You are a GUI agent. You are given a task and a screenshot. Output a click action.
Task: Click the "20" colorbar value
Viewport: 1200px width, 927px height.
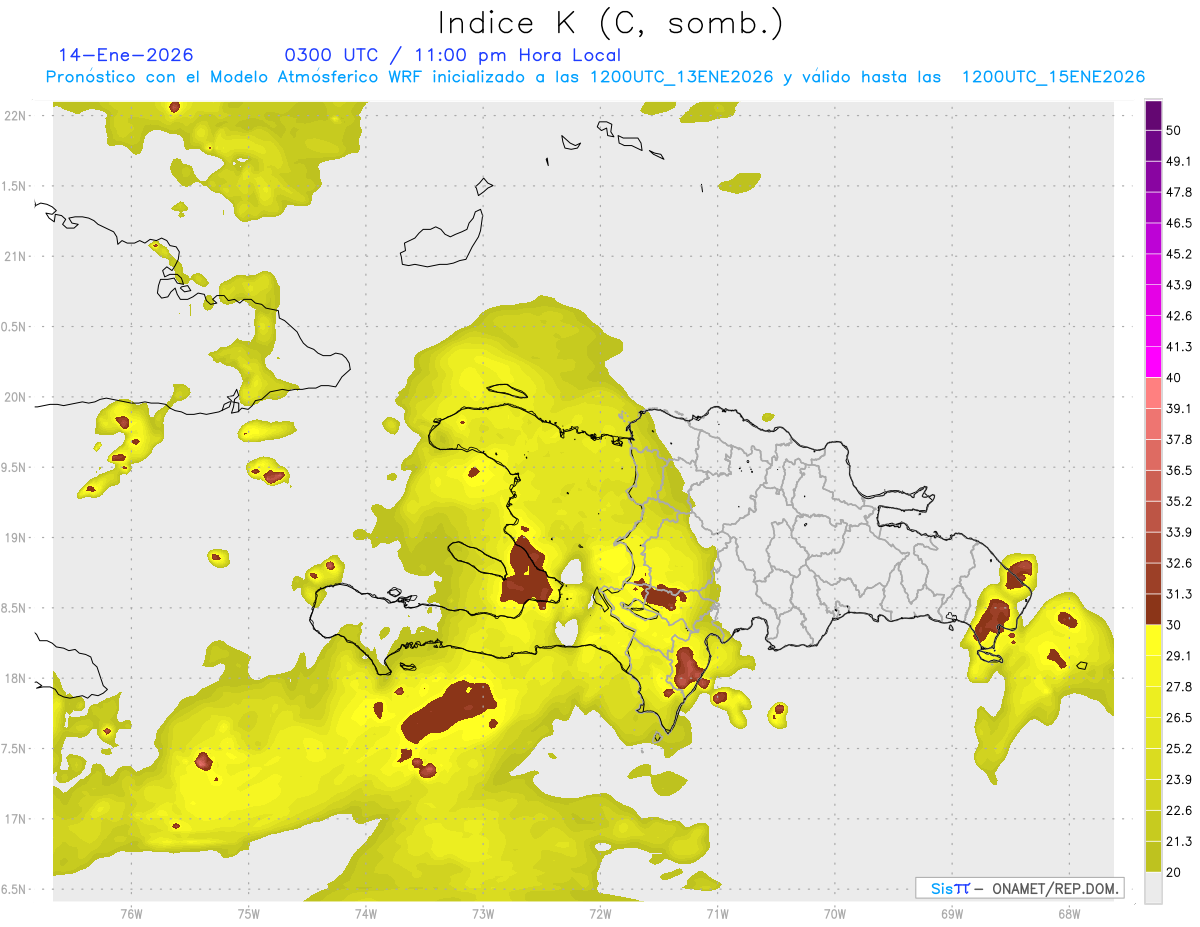(1174, 872)
